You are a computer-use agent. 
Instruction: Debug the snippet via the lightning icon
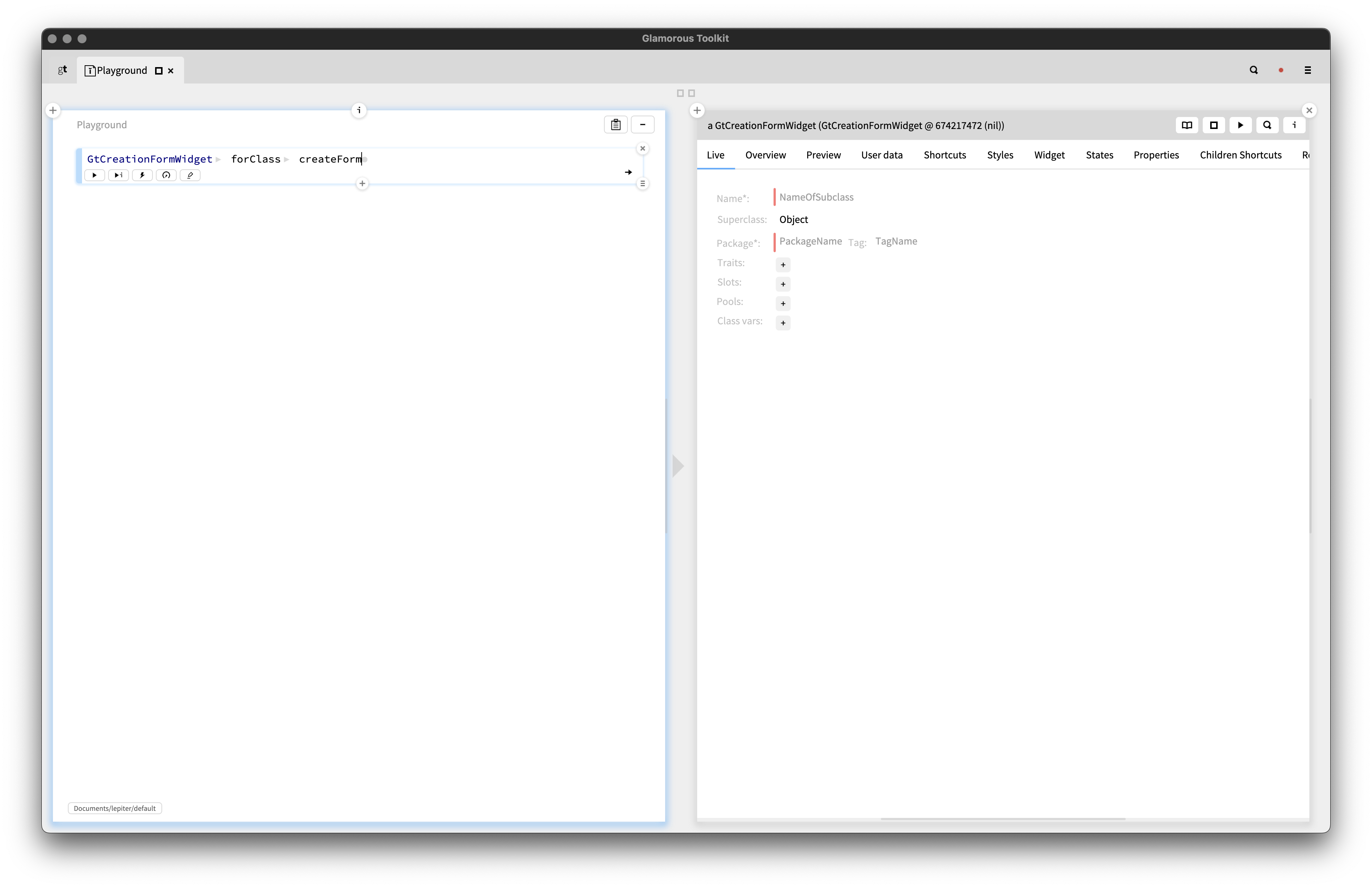(142, 175)
